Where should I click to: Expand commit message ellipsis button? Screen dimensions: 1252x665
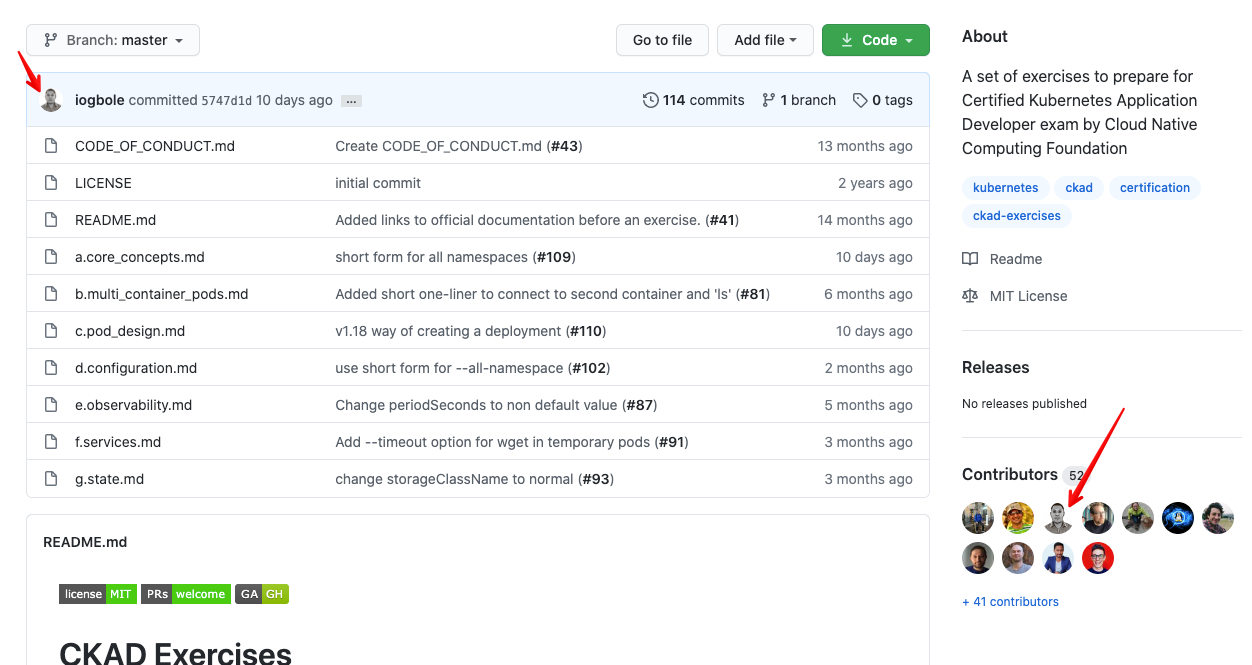[x=351, y=101]
